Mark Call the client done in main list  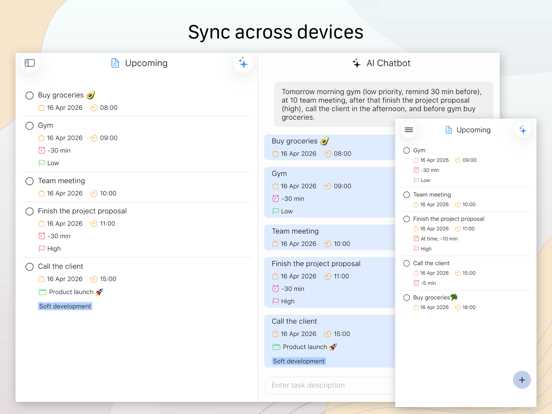click(x=30, y=267)
